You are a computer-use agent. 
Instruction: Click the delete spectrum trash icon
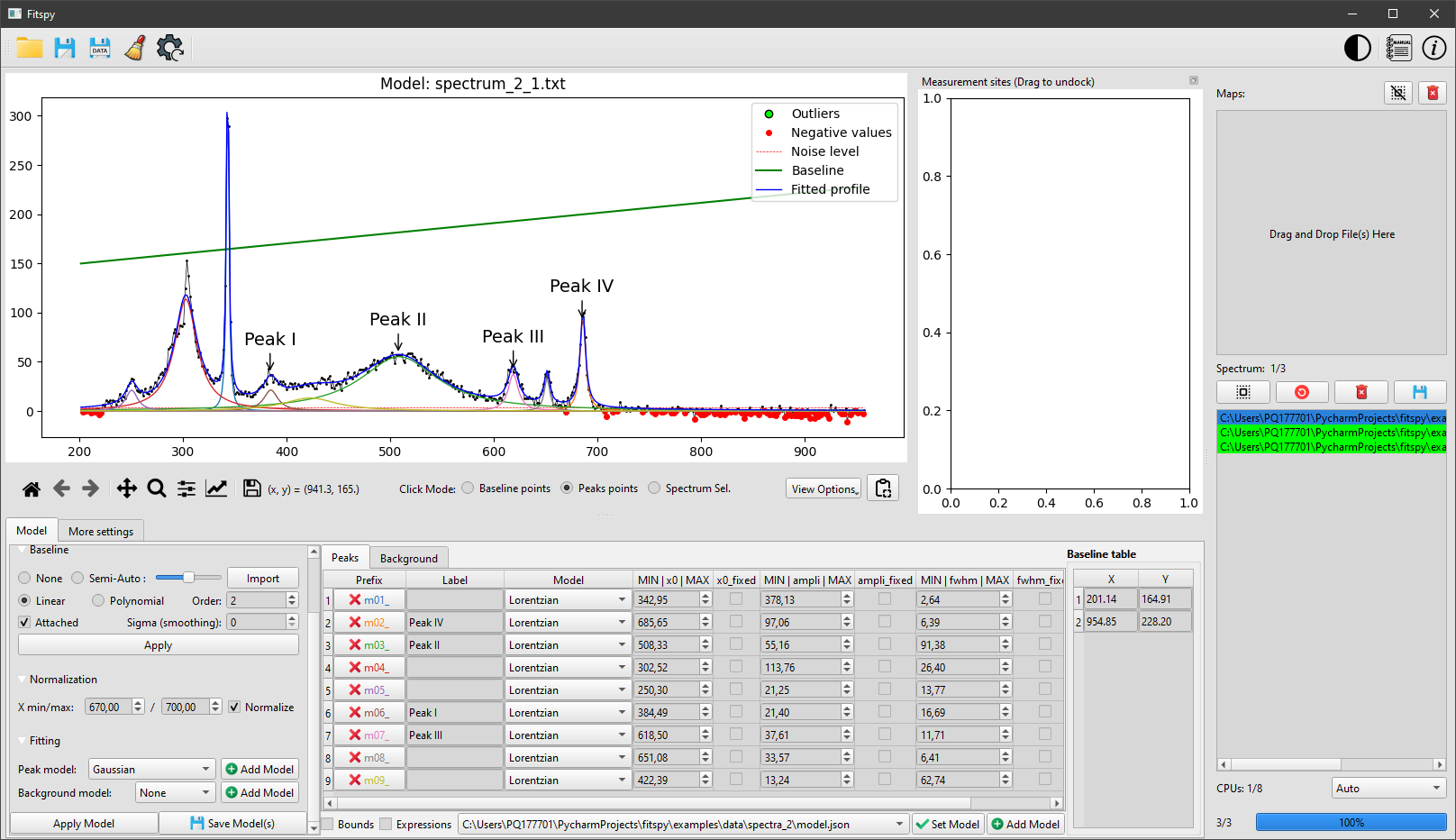coord(1360,392)
